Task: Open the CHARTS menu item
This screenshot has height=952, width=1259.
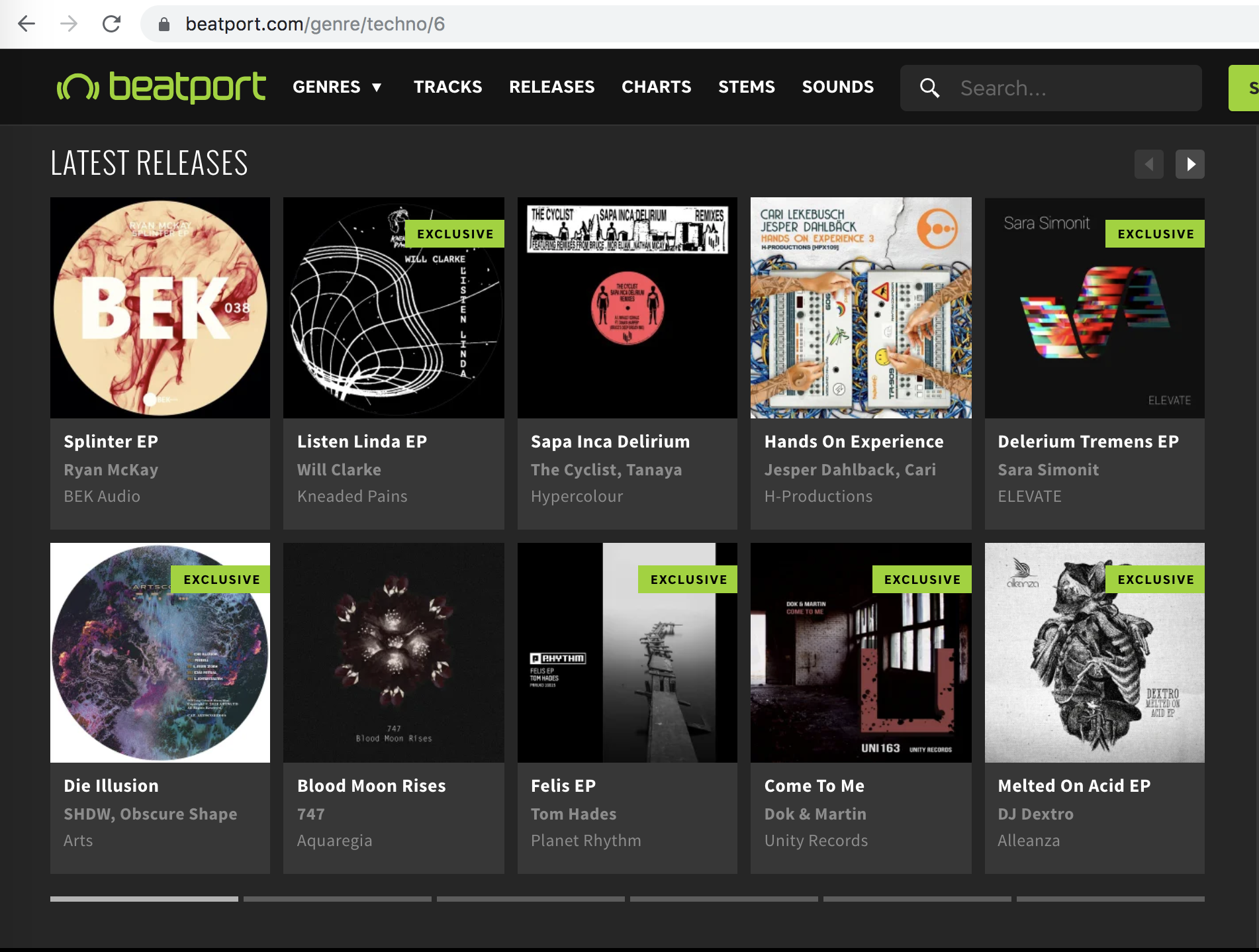Action: click(657, 87)
